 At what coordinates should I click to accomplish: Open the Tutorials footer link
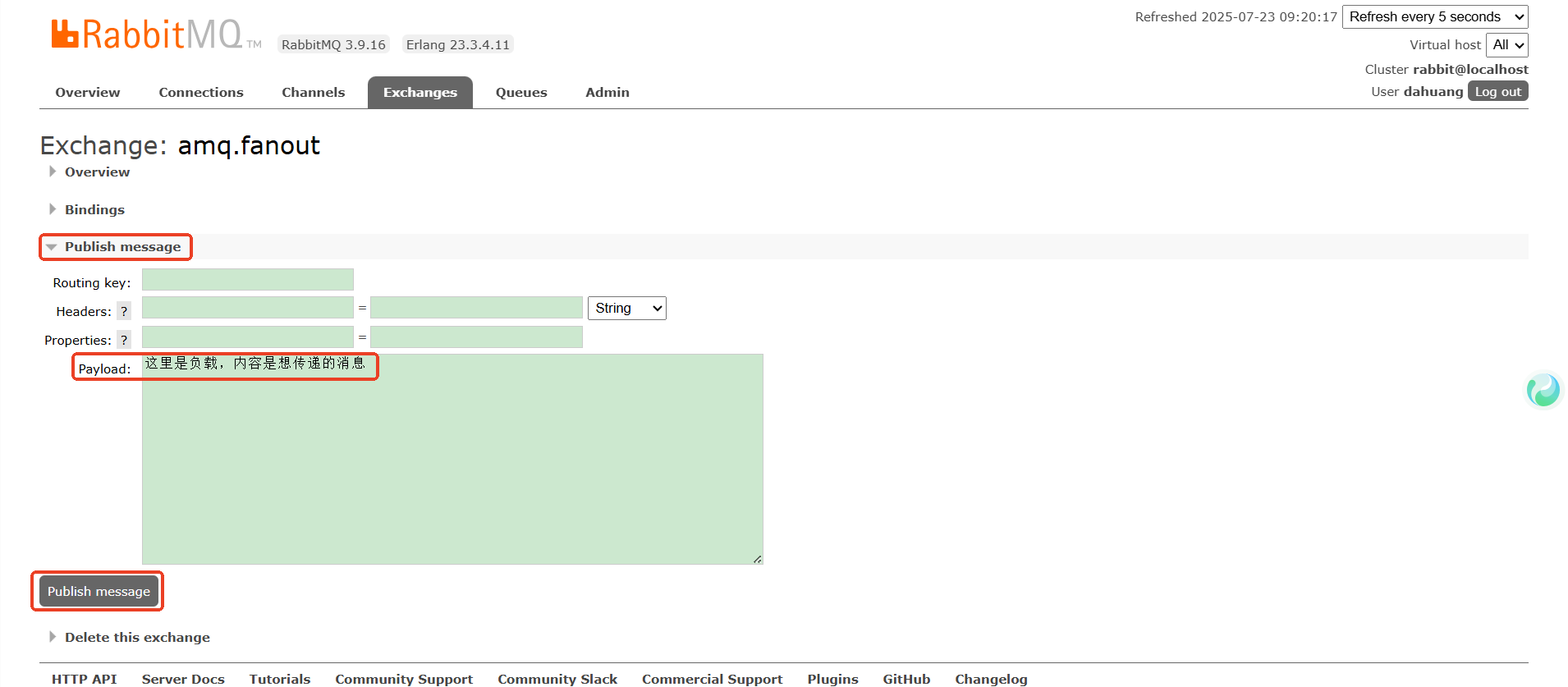(x=280, y=679)
